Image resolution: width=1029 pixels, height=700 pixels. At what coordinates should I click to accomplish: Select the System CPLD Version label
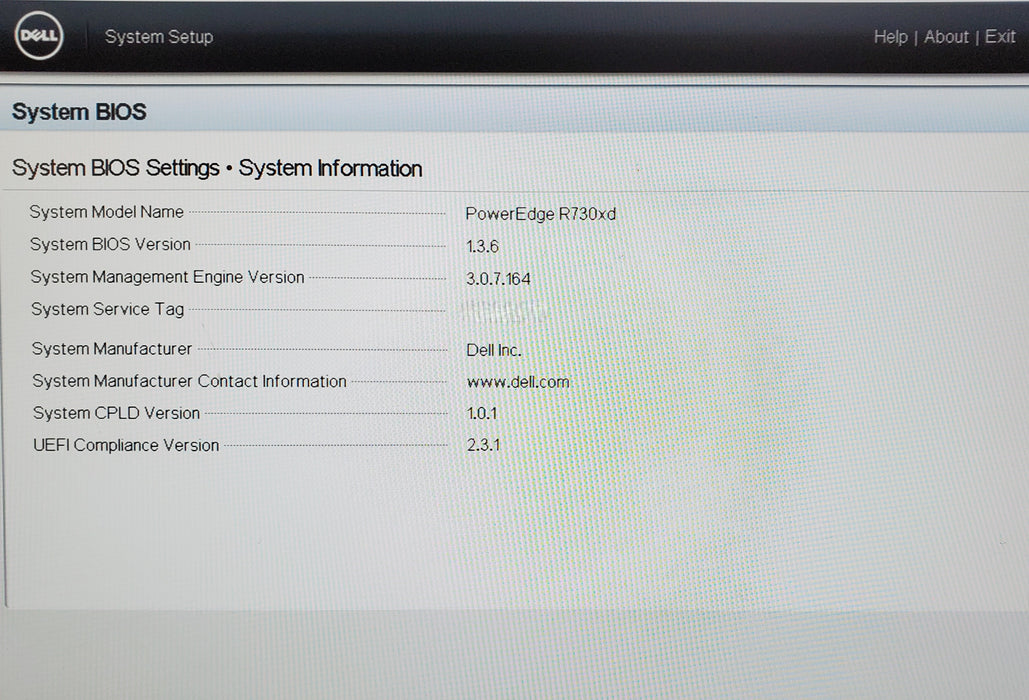pos(116,413)
